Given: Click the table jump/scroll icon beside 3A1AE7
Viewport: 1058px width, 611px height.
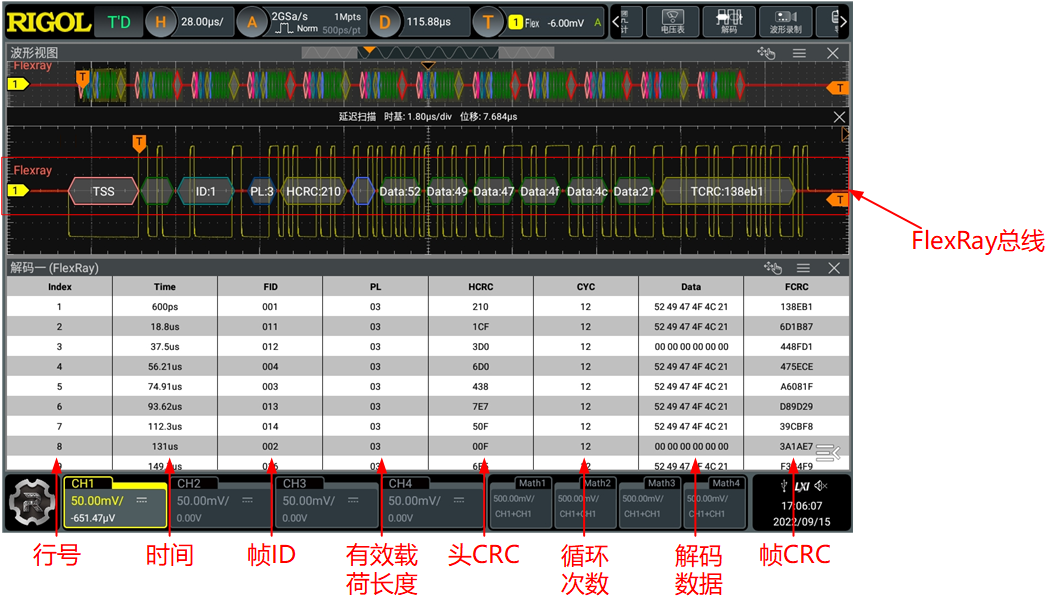Looking at the screenshot, I should (828, 453).
